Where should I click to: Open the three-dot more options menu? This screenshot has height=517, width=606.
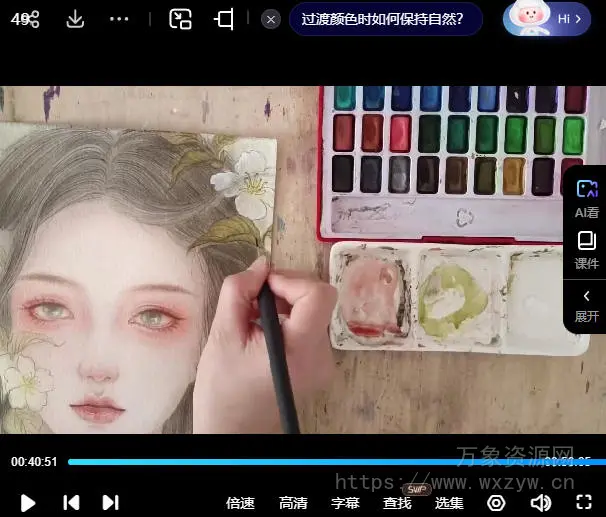tap(119, 19)
